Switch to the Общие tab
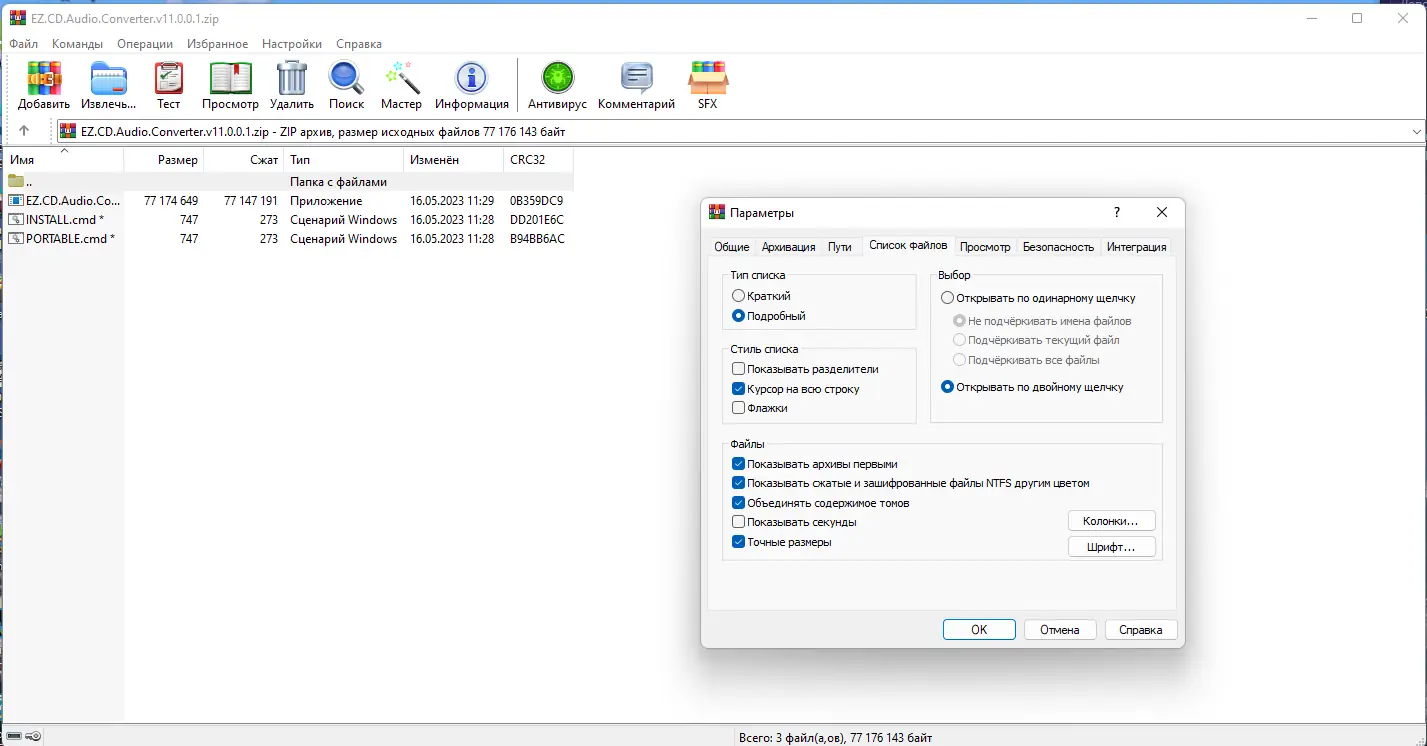Image resolution: width=1427 pixels, height=746 pixels. coord(732,247)
